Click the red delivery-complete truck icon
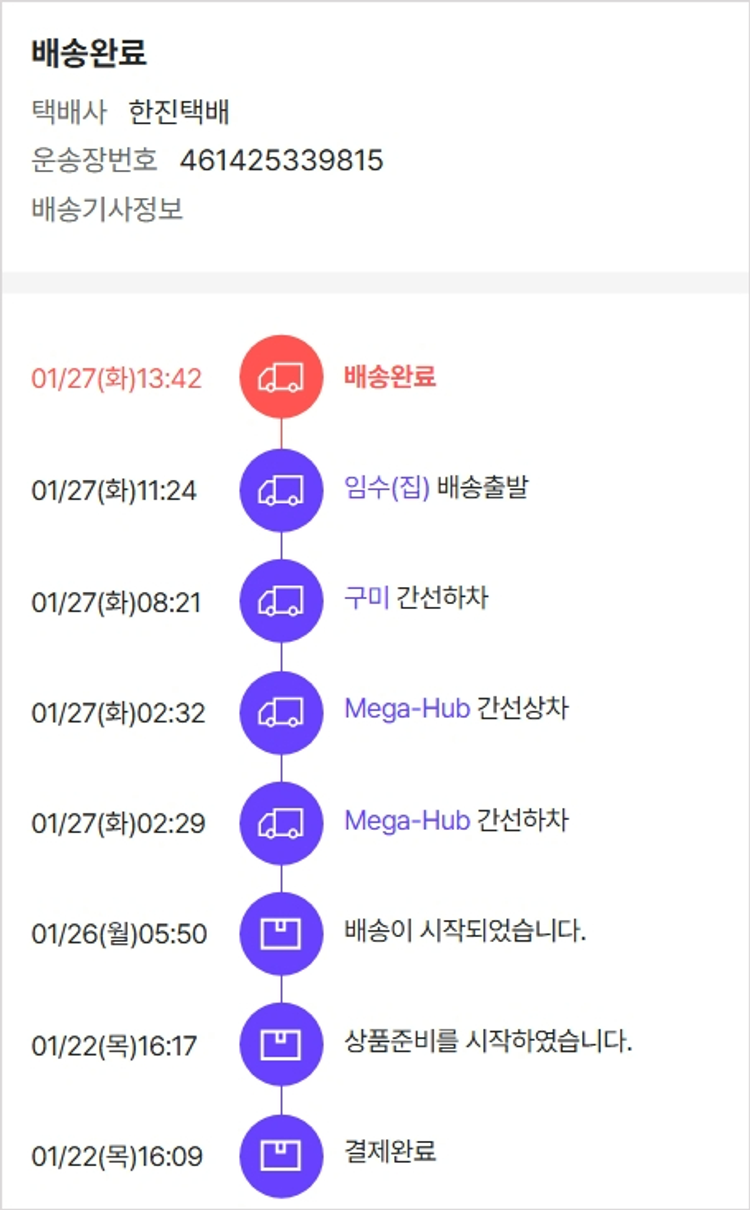 pos(281,377)
